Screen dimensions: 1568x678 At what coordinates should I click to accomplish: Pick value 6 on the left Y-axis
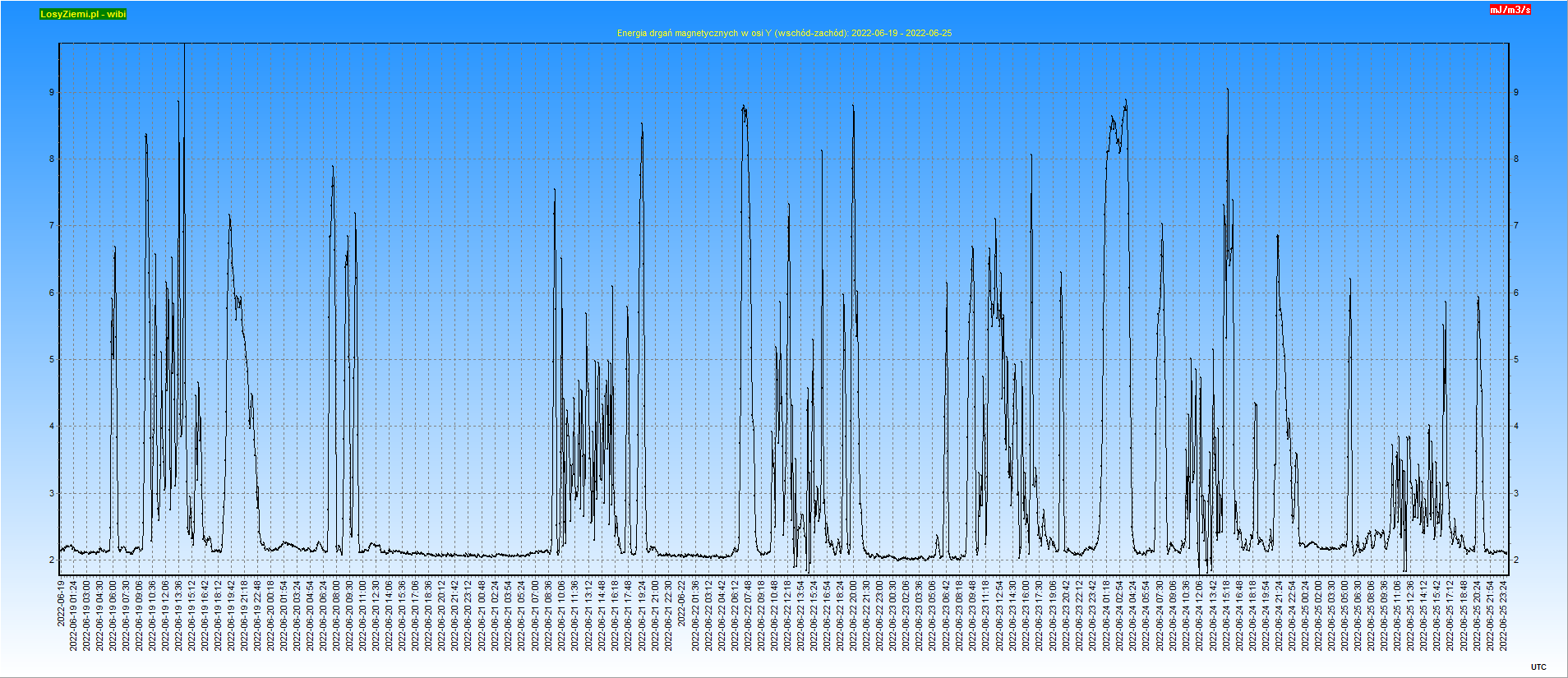52,293
